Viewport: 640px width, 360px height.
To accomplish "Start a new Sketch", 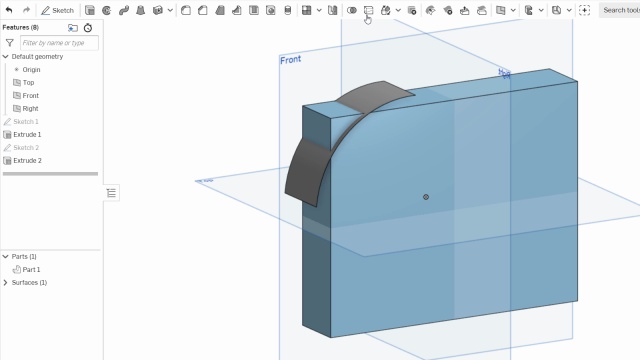I will click(58, 10).
